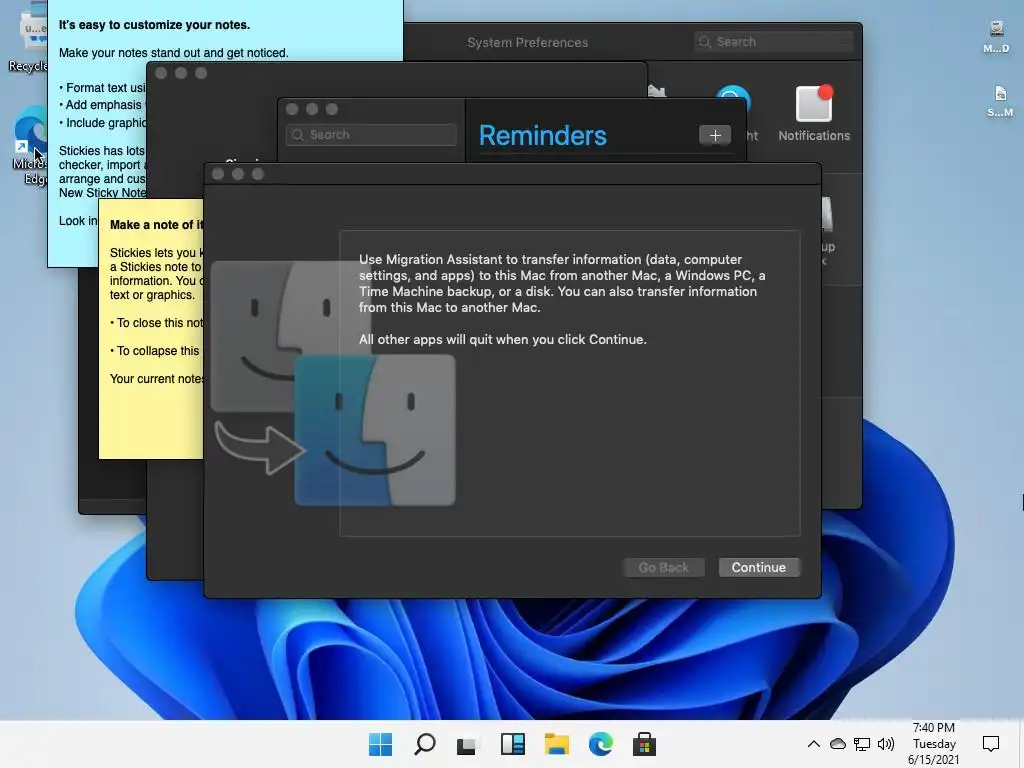Open network status tray icon

click(x=862, y=744)
